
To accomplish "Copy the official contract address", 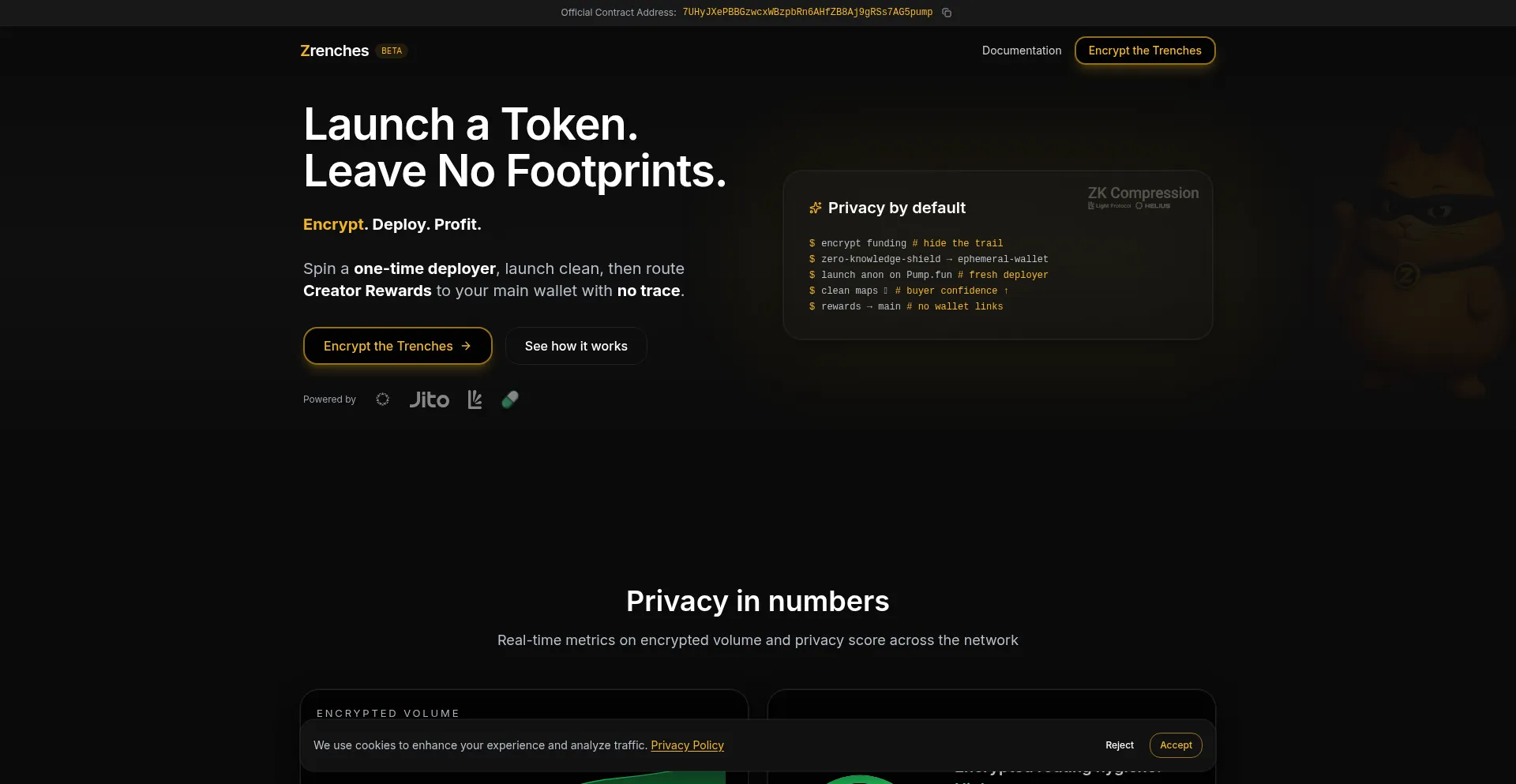I will click(x=946, y=13).
